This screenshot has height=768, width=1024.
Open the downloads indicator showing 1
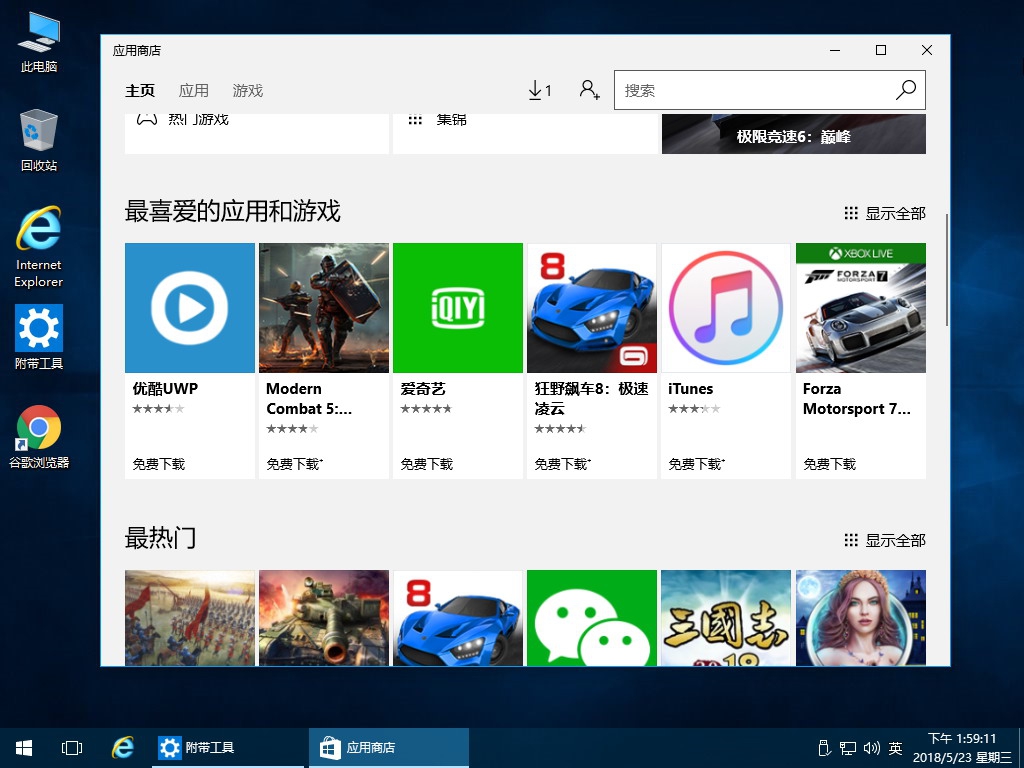(x=539, y=90)
